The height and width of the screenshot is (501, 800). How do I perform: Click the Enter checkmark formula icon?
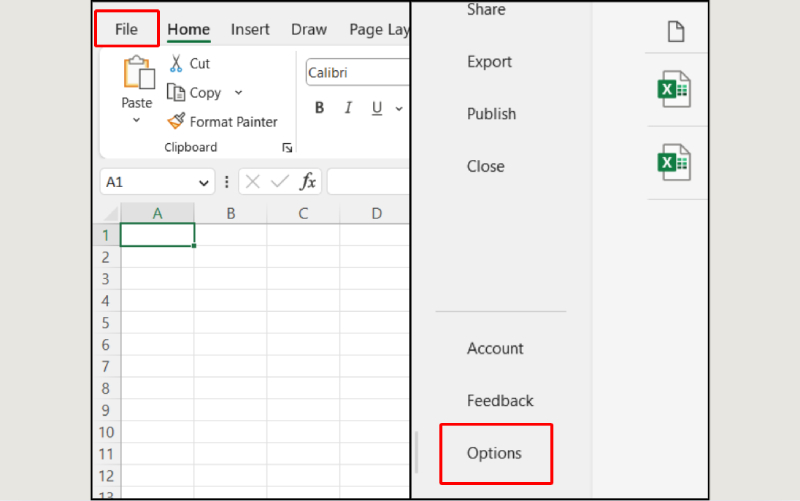[x=280, y=182]
